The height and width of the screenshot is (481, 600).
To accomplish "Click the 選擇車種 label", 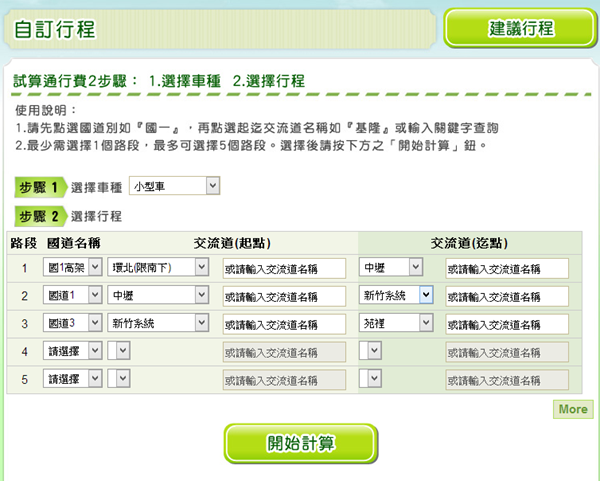I will pos(96,188).
